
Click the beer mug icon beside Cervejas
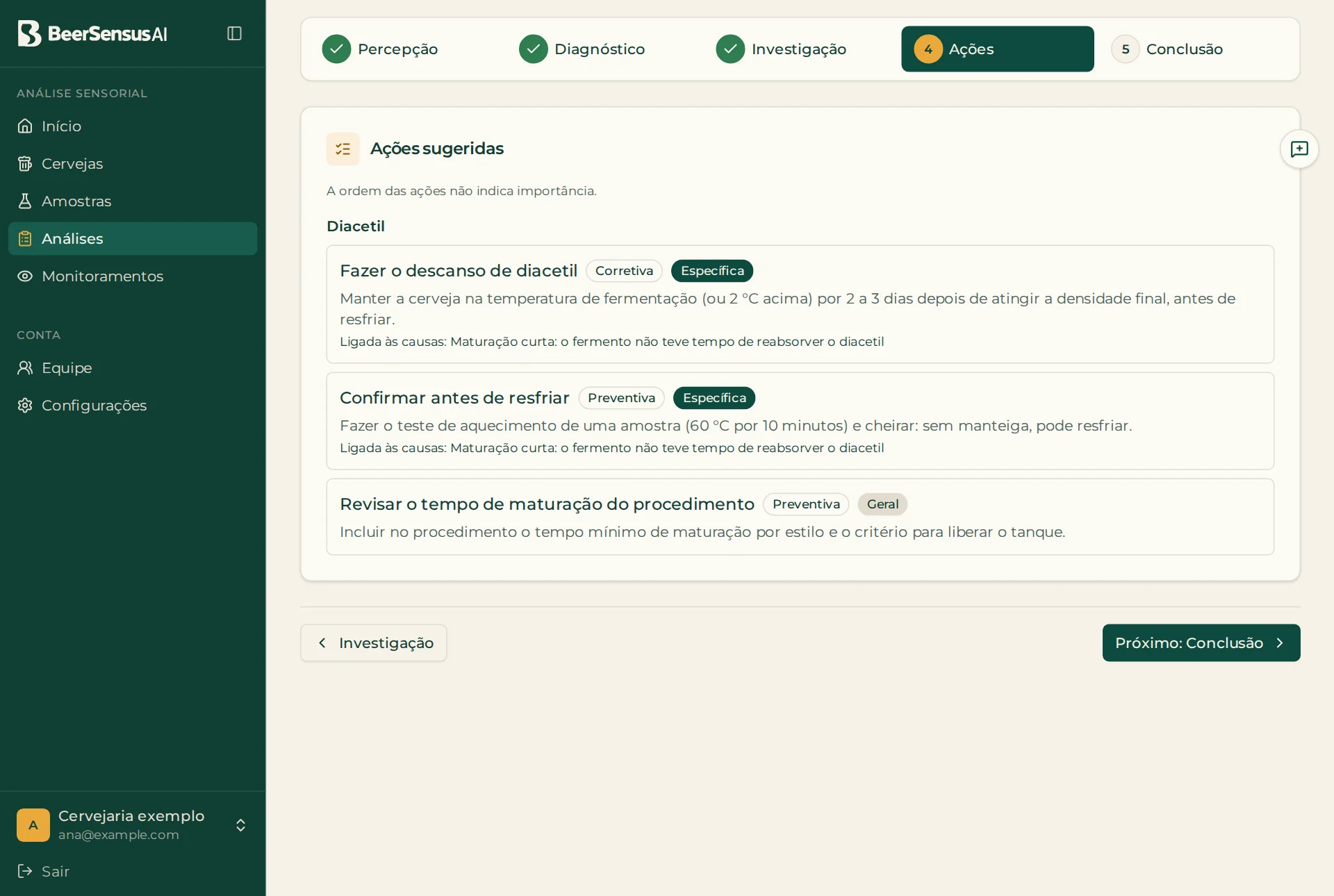[25, 163]
